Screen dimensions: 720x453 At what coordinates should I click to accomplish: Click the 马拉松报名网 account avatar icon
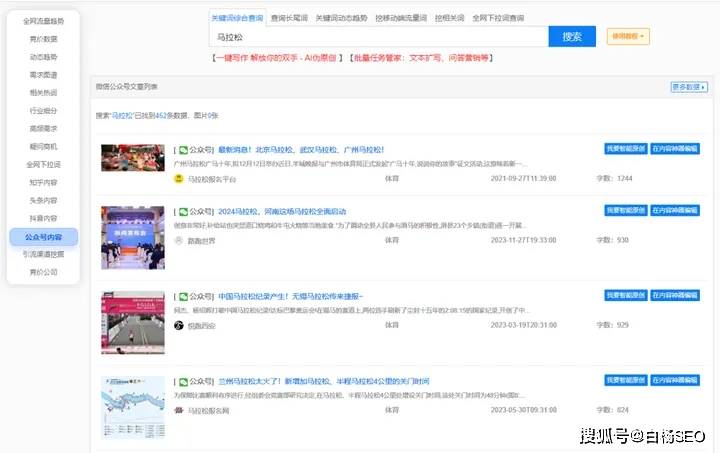click(x=179, y=410)
